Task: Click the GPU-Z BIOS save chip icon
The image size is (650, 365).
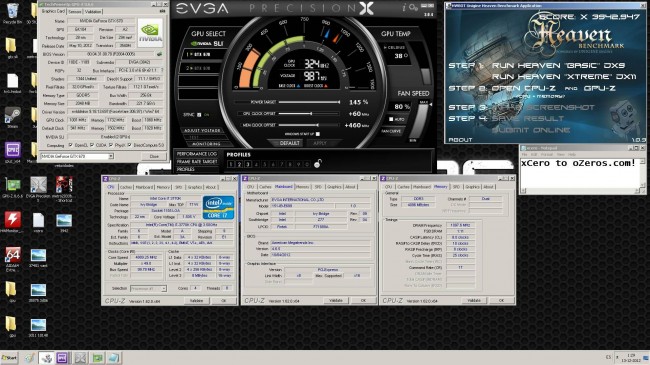Action: tap(159, 54)
